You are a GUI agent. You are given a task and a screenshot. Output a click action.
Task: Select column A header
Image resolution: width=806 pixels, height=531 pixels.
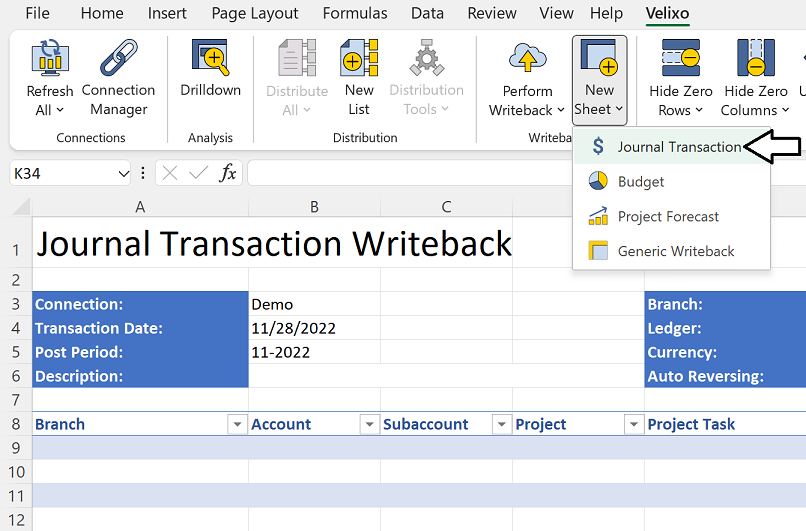click(x=140, y=207)
